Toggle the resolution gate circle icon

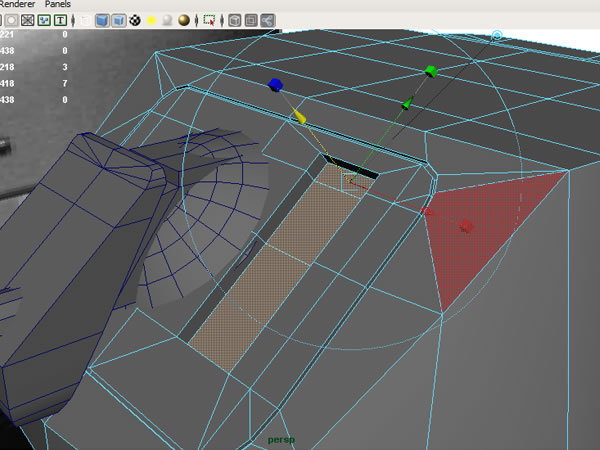pyautogui.click(x=11, y=20)
